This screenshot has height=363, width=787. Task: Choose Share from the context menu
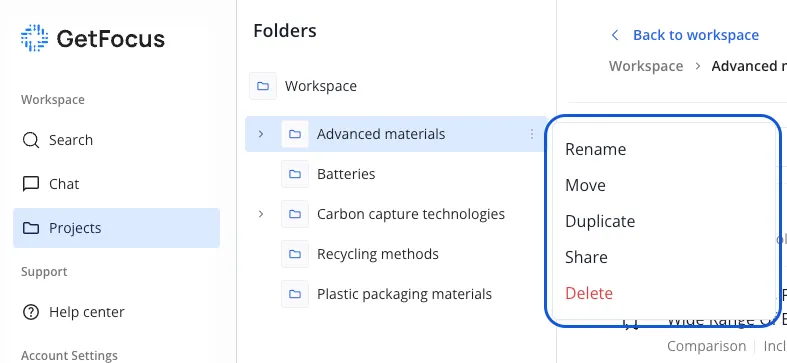(x=586, y=257)
